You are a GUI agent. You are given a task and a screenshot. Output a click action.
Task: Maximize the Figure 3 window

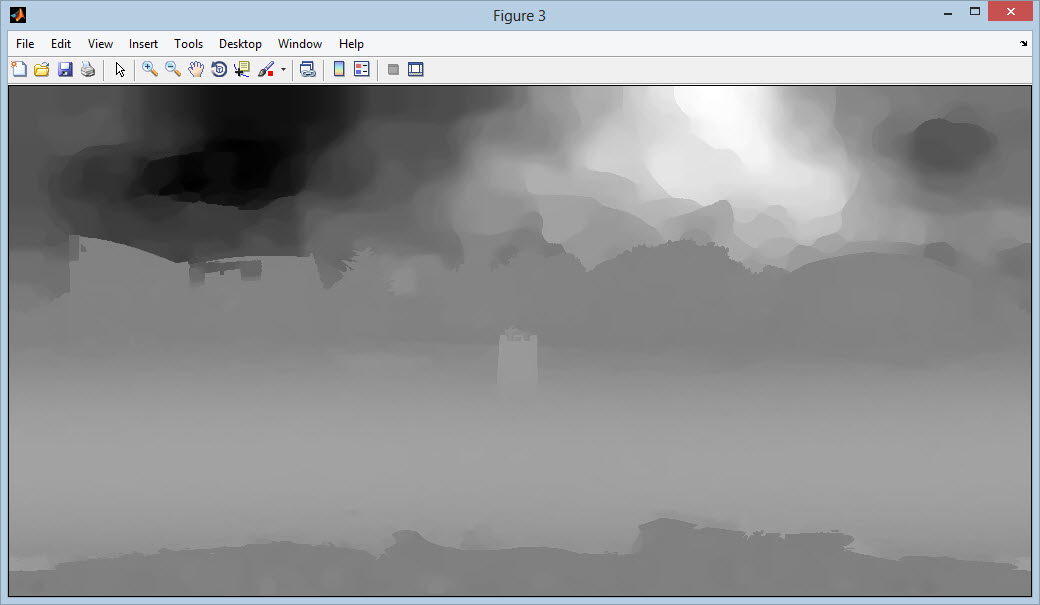pyautogui.click(x=975, y=11)
